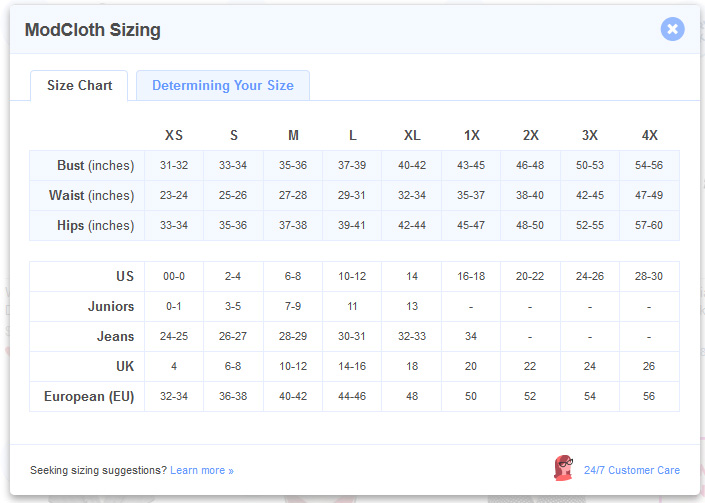
Task: Click waist value 47-49
Action: click(x=649, y=196)
